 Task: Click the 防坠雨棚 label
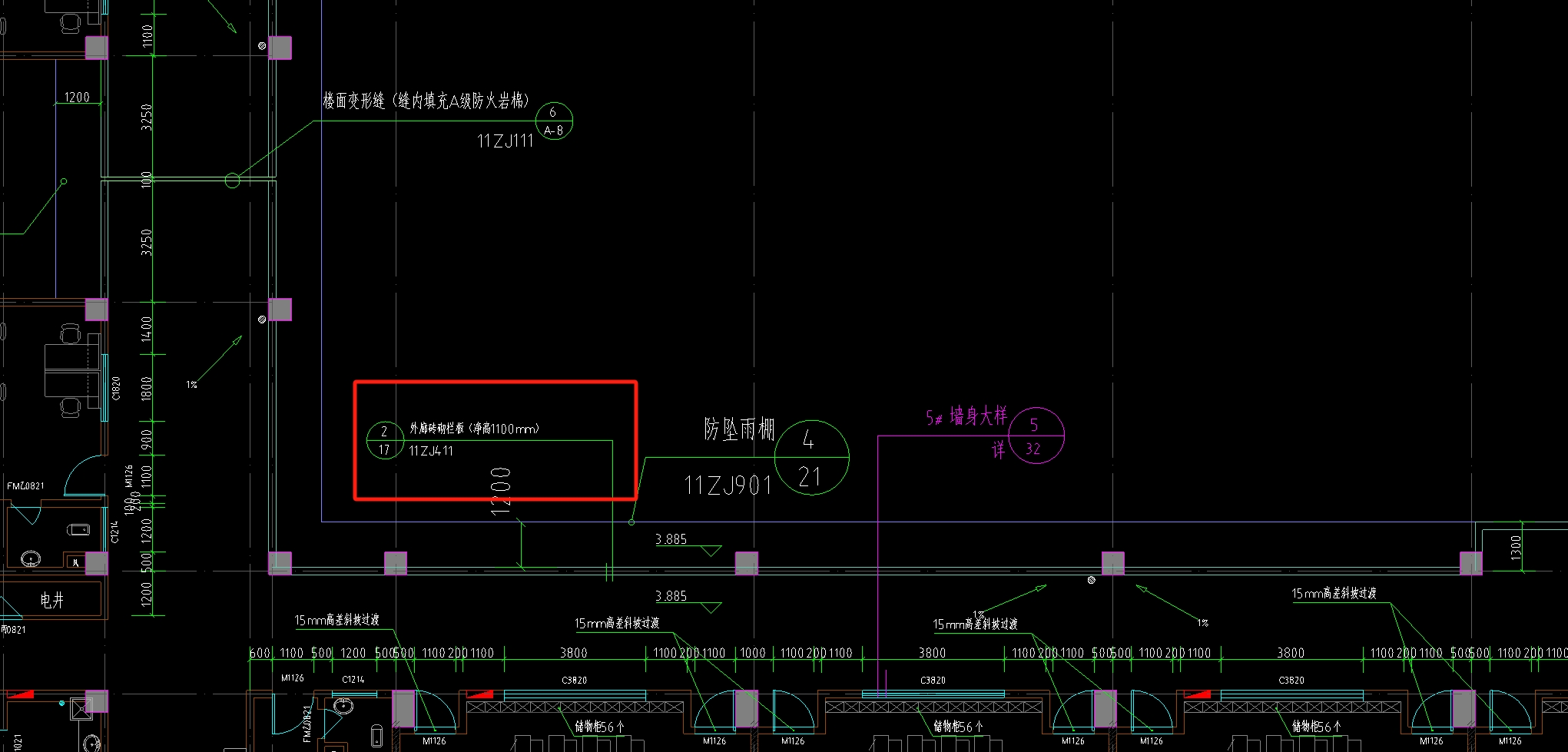[739, 429]
